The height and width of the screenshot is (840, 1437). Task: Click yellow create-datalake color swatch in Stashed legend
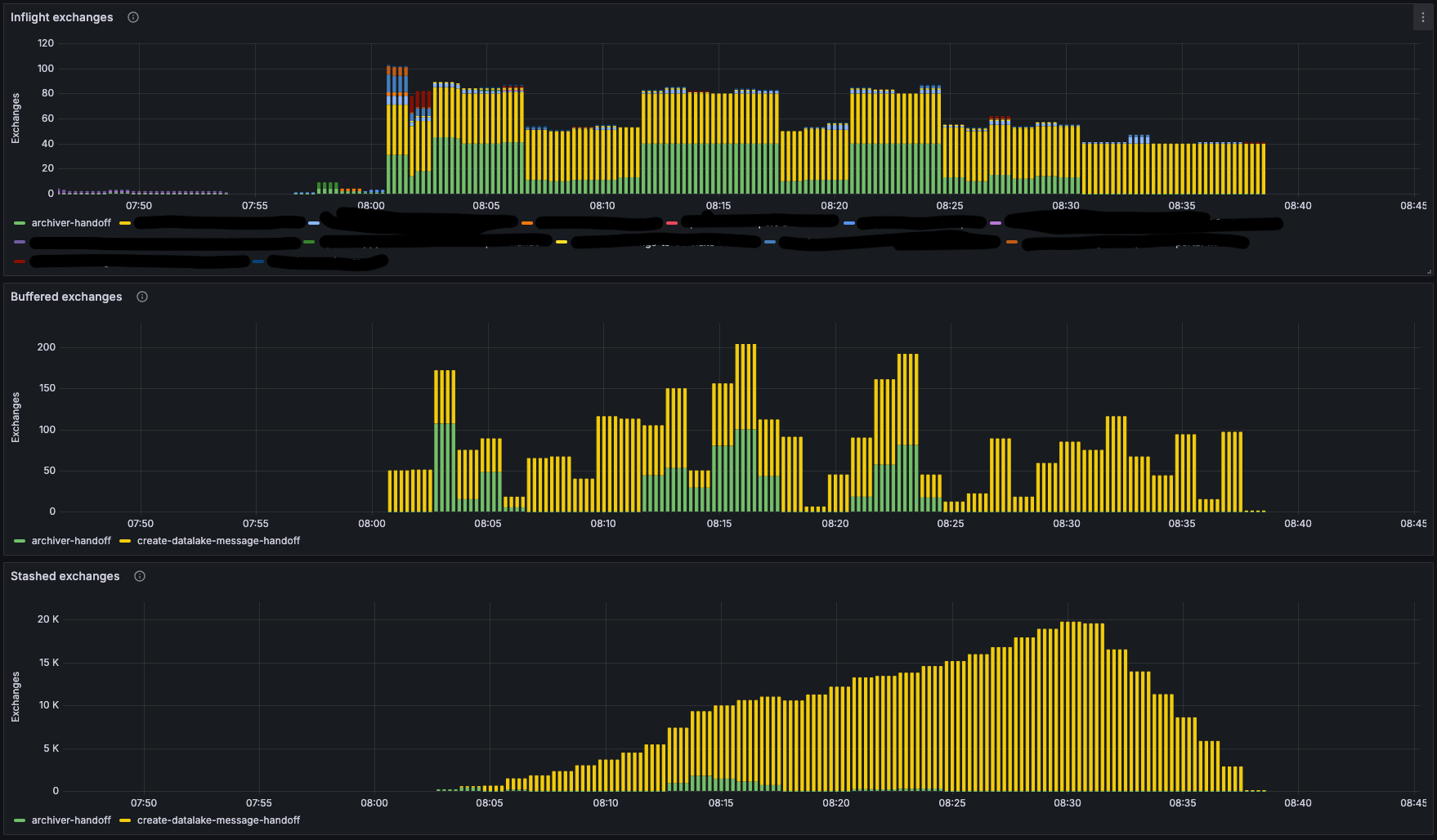(x=125, y=820)
